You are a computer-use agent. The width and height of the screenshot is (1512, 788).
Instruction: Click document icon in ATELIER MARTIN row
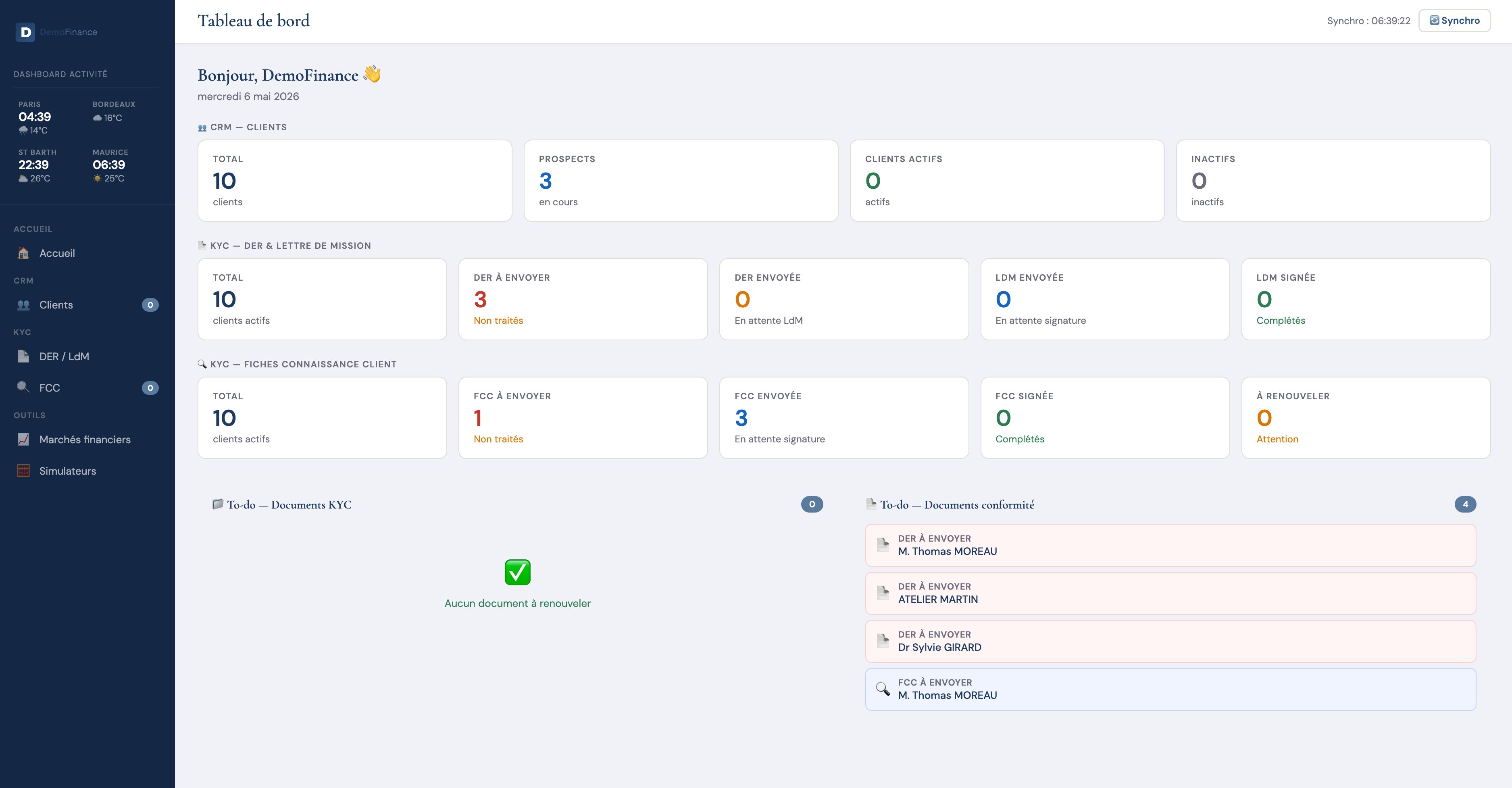[x=882, y=593]
